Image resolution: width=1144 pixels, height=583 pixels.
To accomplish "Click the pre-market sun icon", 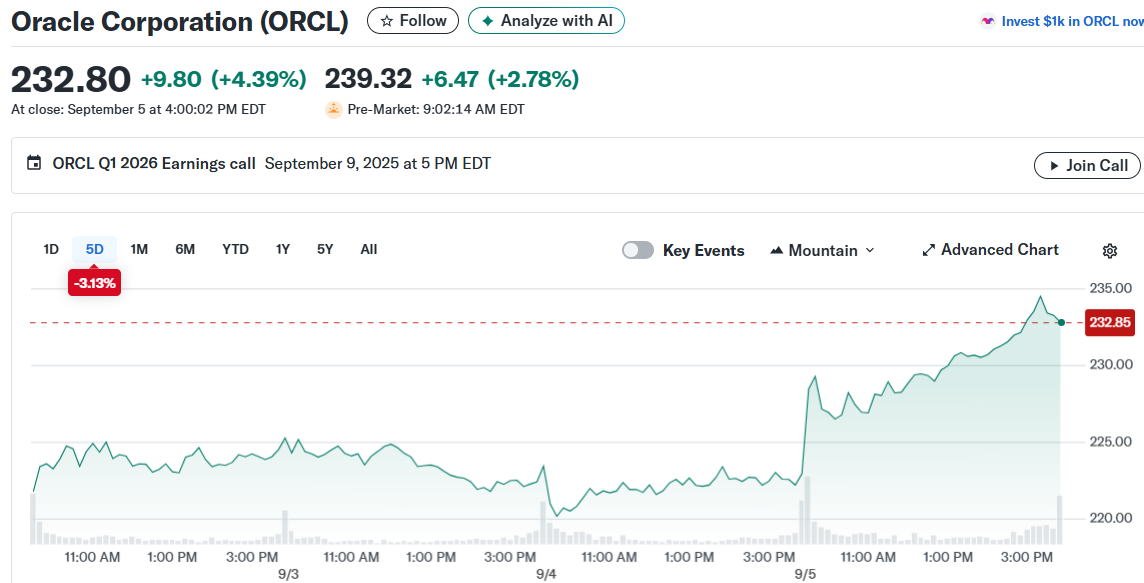I will click(333, 110).
